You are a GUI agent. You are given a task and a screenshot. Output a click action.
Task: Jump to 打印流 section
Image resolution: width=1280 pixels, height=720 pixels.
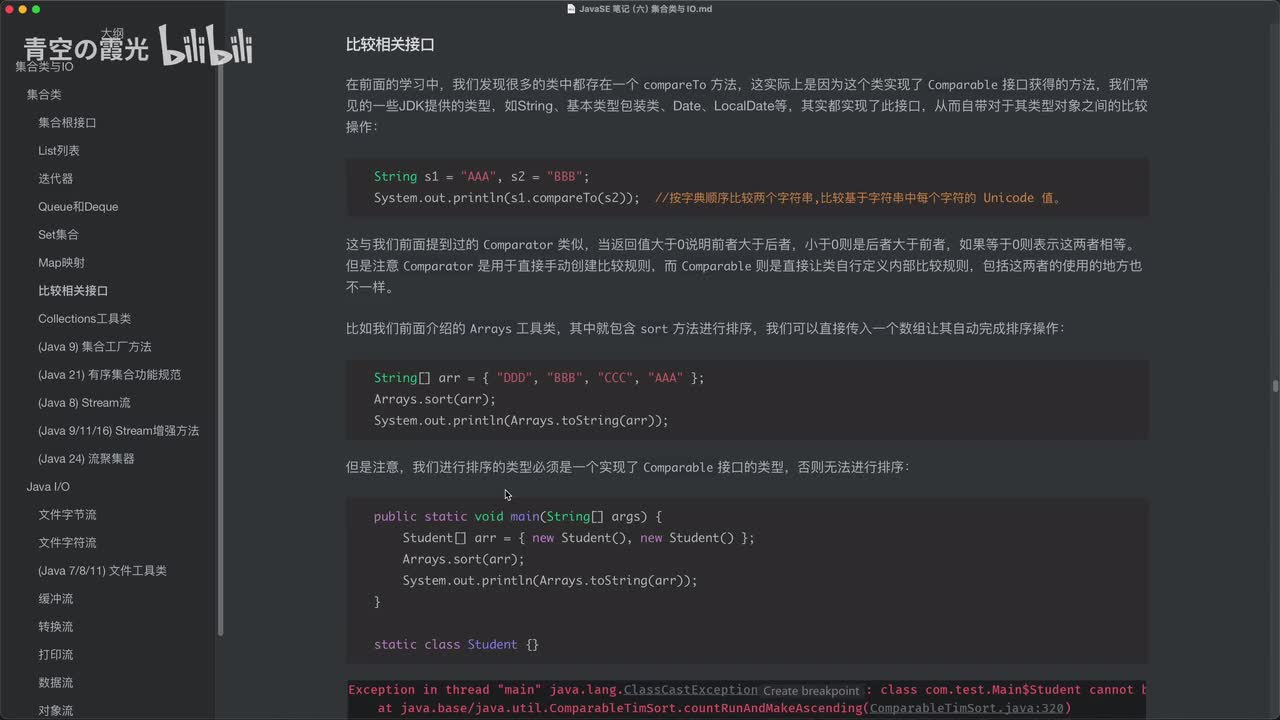coord(56,654)
